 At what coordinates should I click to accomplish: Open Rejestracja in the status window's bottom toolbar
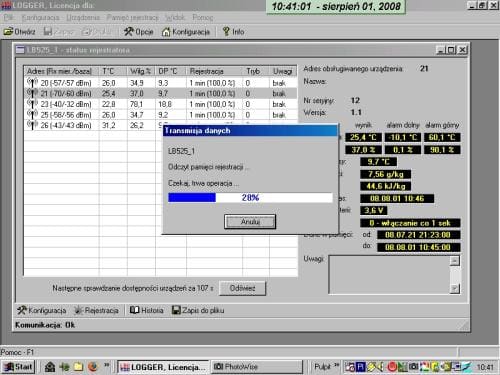click(x=96, y=310)
